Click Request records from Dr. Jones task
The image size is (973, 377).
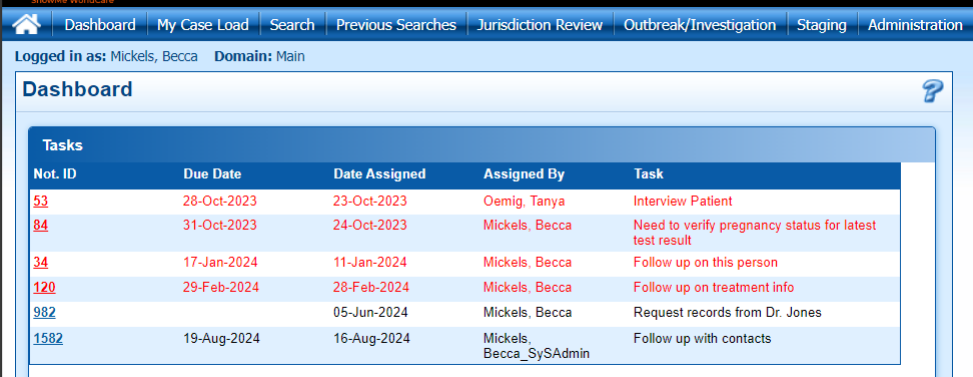pos(727,313)
